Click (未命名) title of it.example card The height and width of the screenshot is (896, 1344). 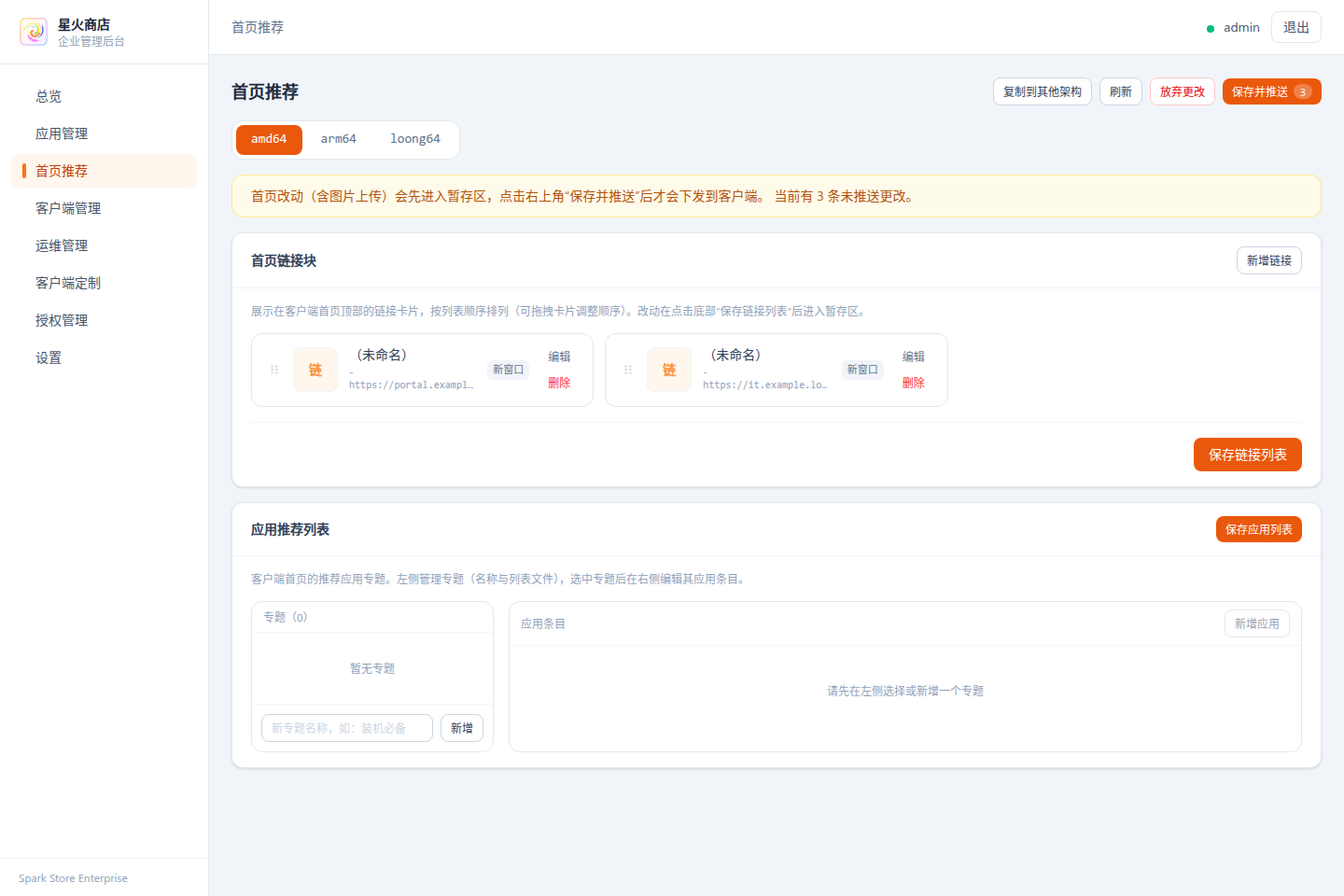point(735,355)
